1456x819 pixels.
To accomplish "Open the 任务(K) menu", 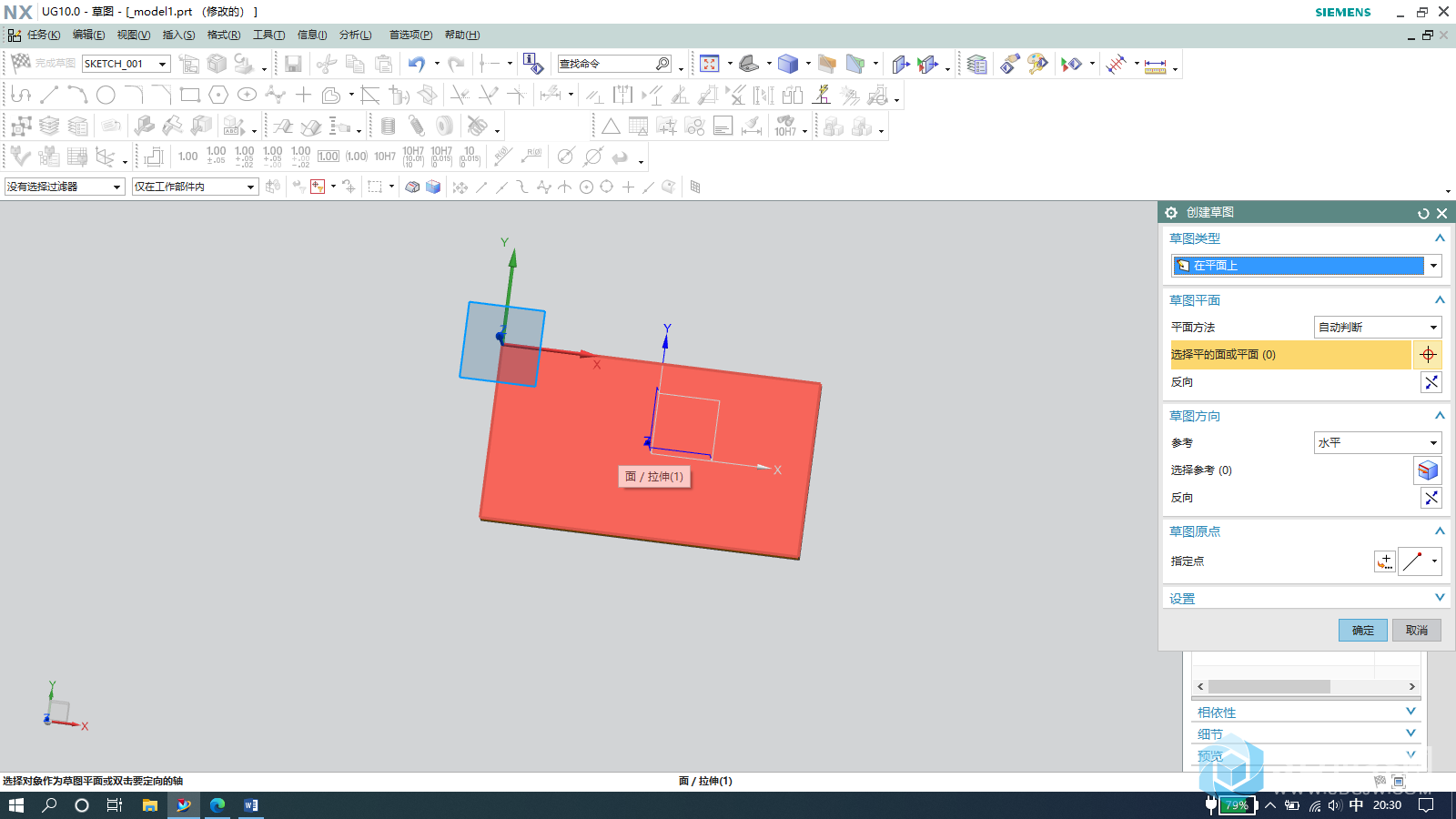I will pos(43,35).
